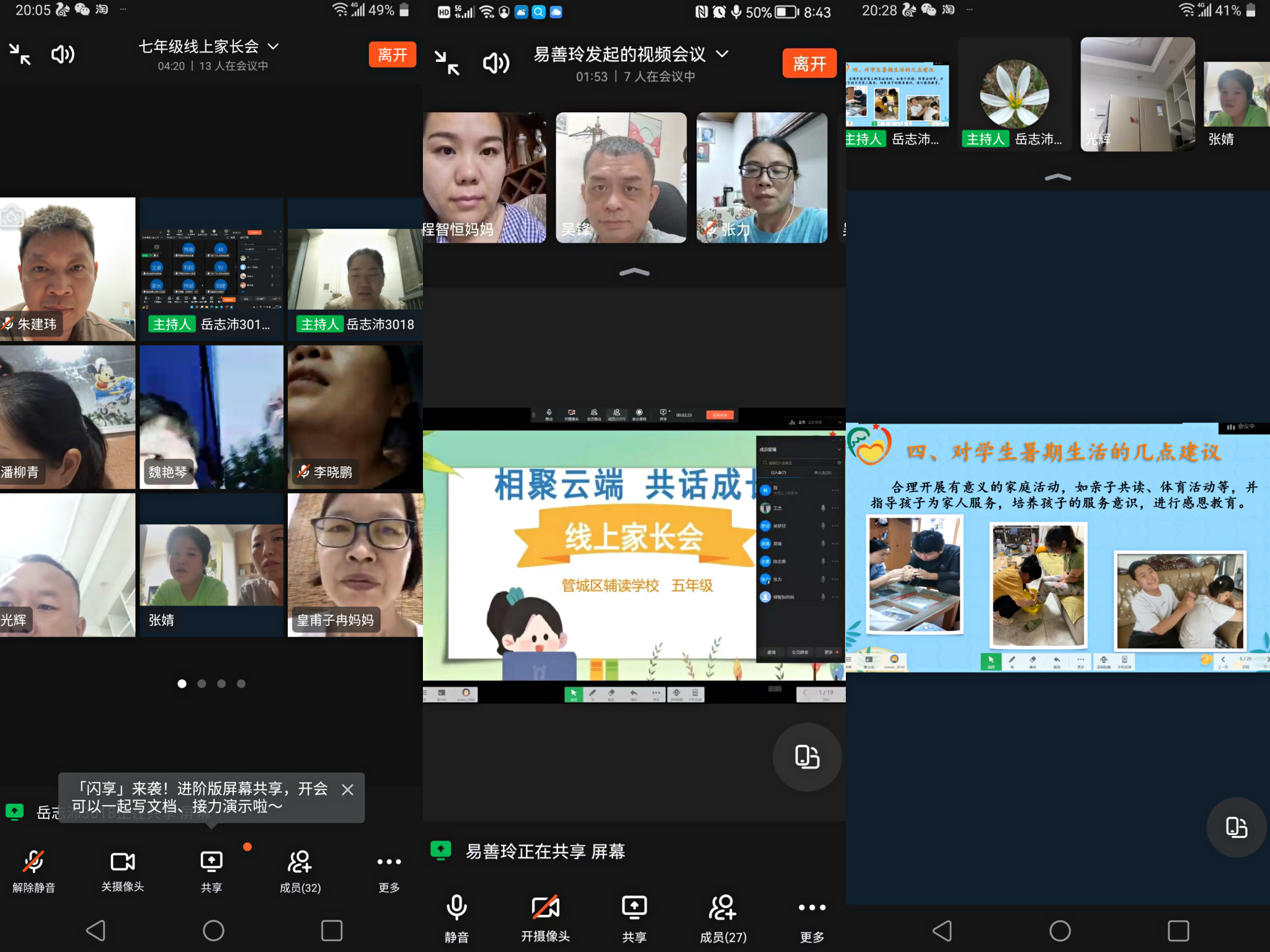Viewport: 1270px width, 952px height.
Task: Minimize the 易善玲发起的视频会议 window
Action: (x=446, y=63)
